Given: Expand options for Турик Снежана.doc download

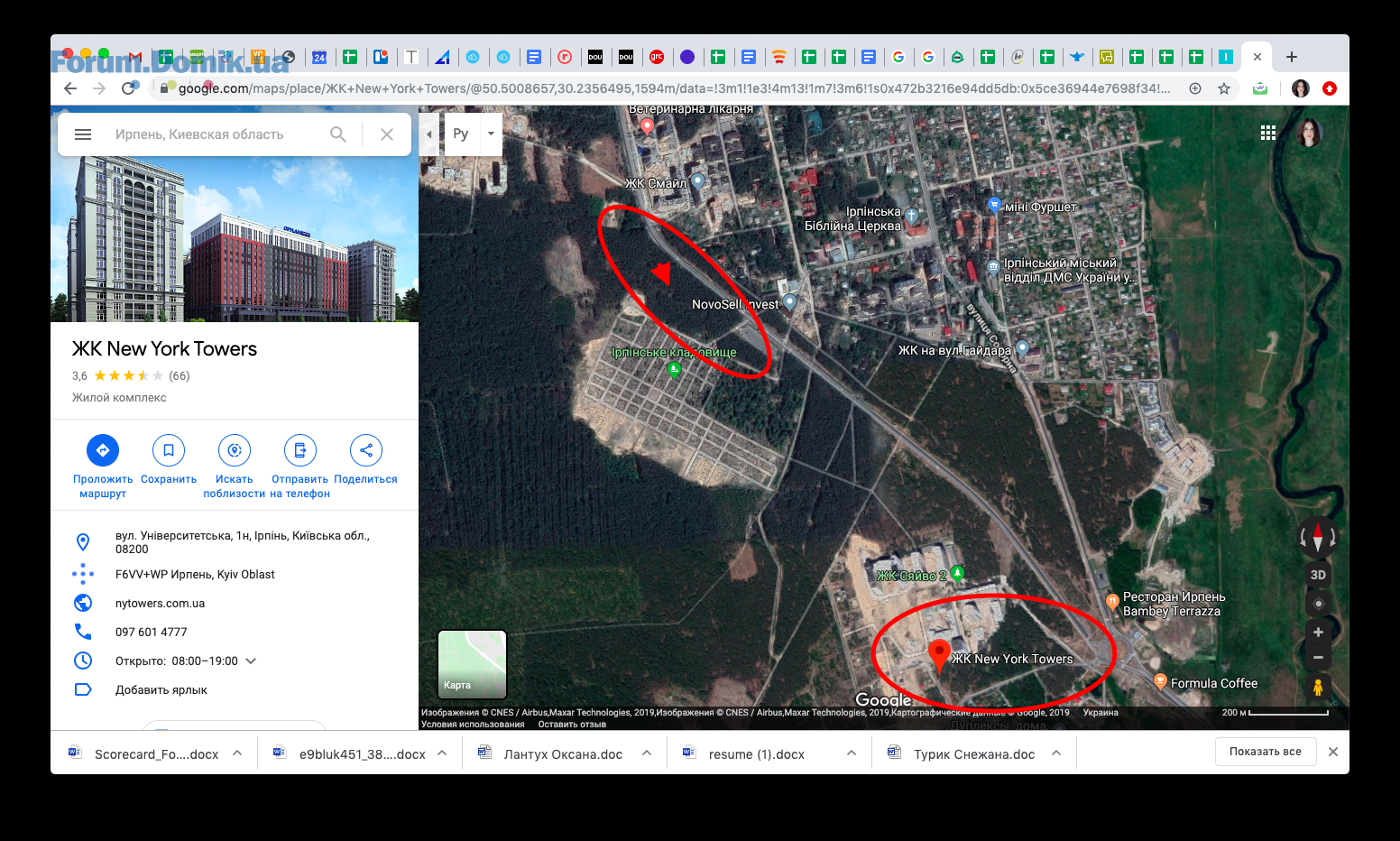Looking at the screenshot, I should [x=1056, y=753].
